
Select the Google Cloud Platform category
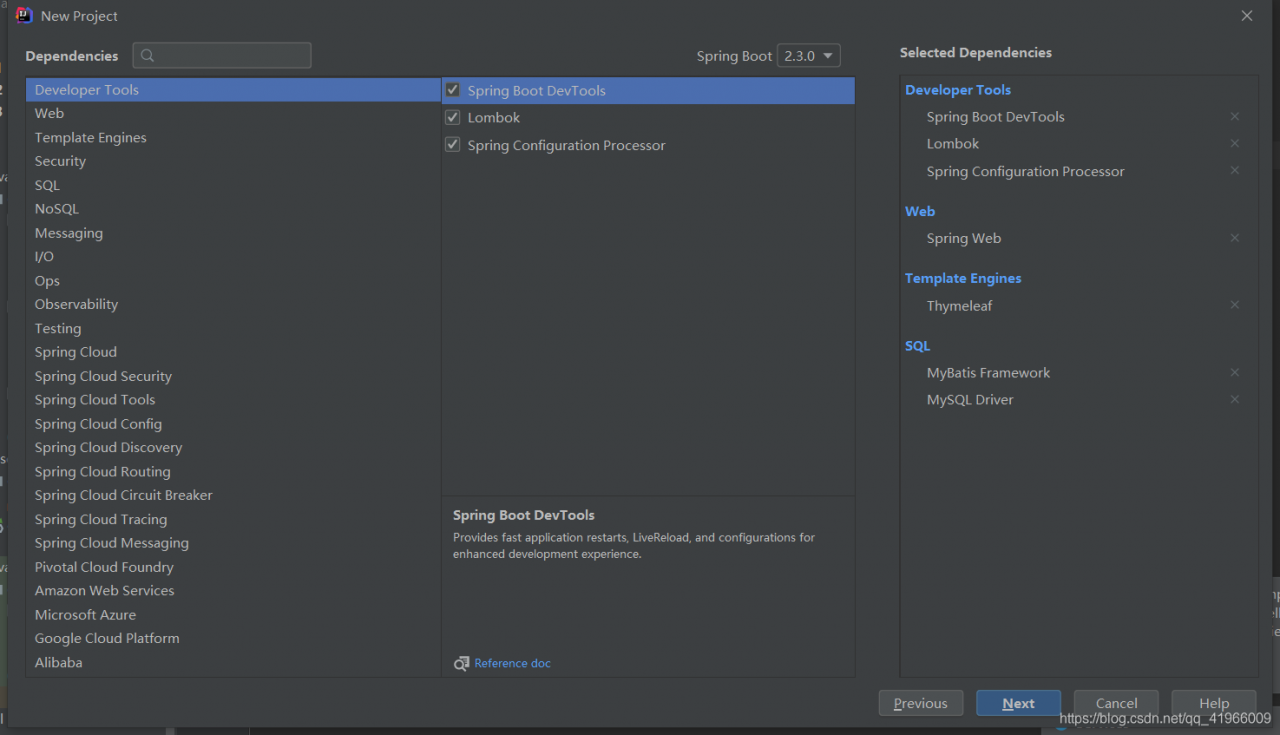[x=233, y=638]
